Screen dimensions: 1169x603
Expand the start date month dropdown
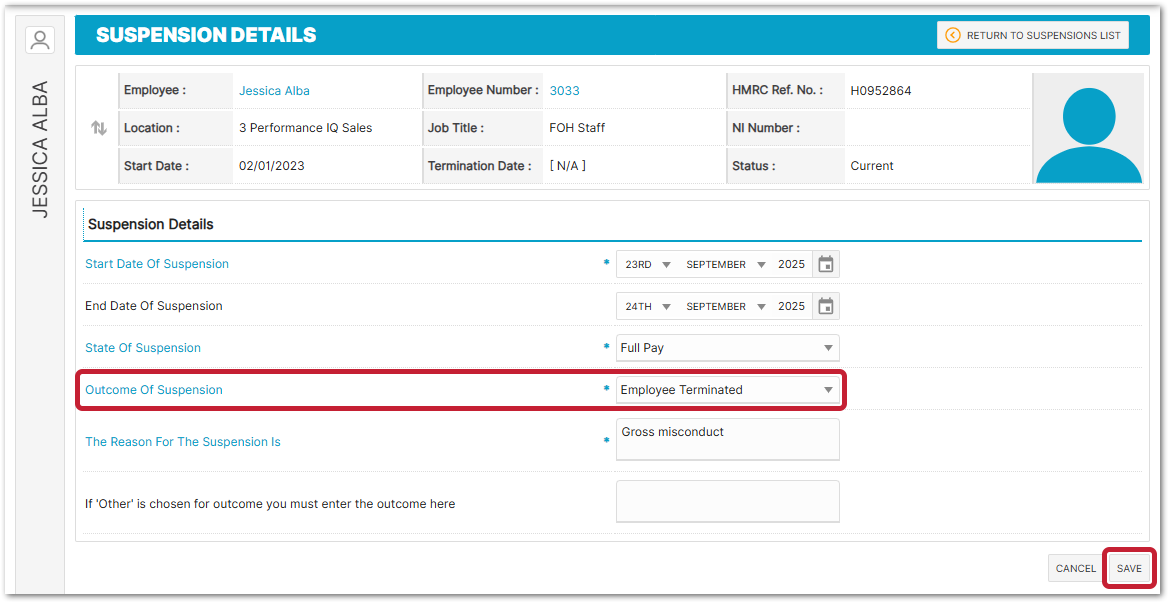click(725, 265)
